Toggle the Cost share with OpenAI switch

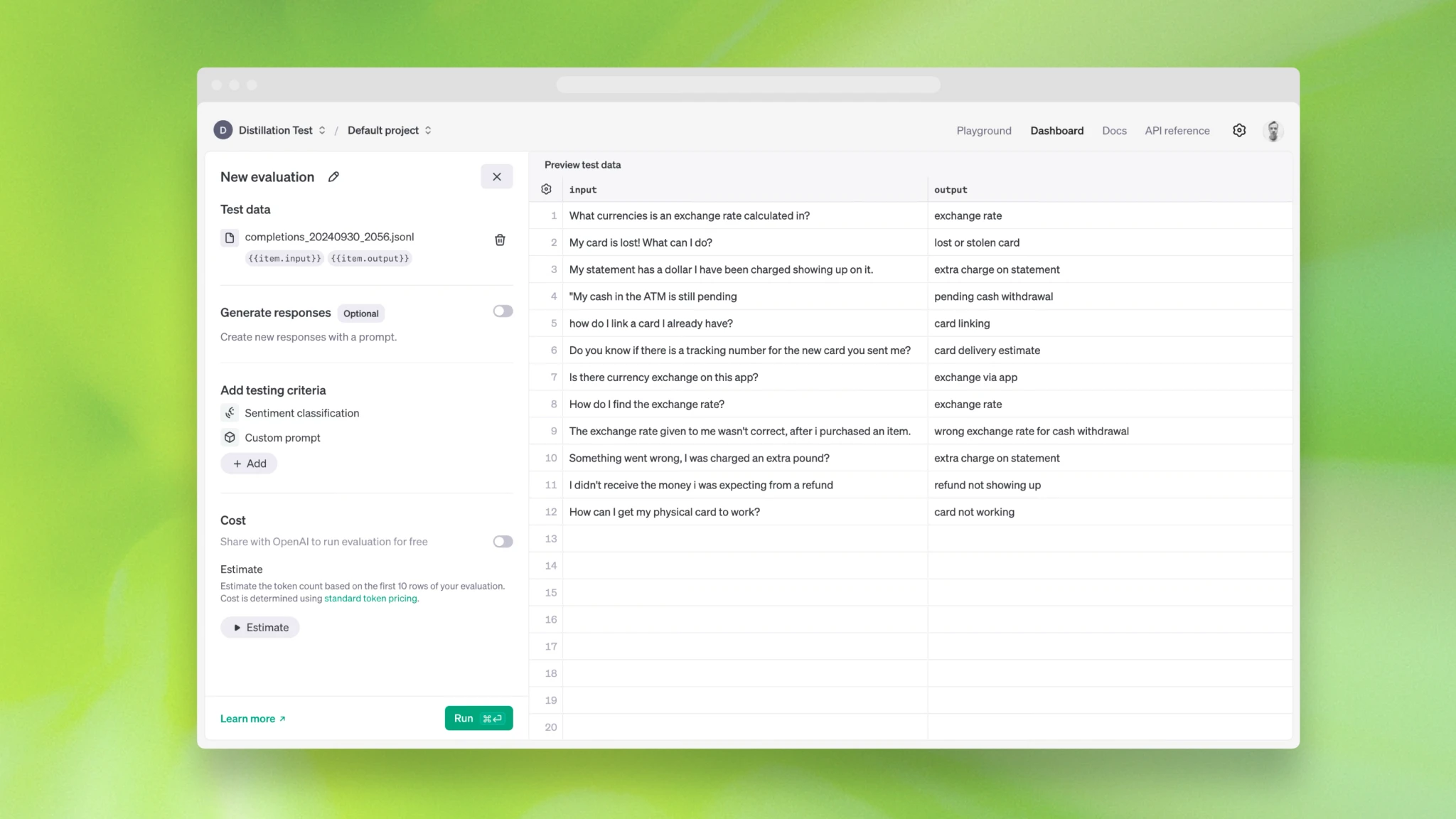pos(503,541)
